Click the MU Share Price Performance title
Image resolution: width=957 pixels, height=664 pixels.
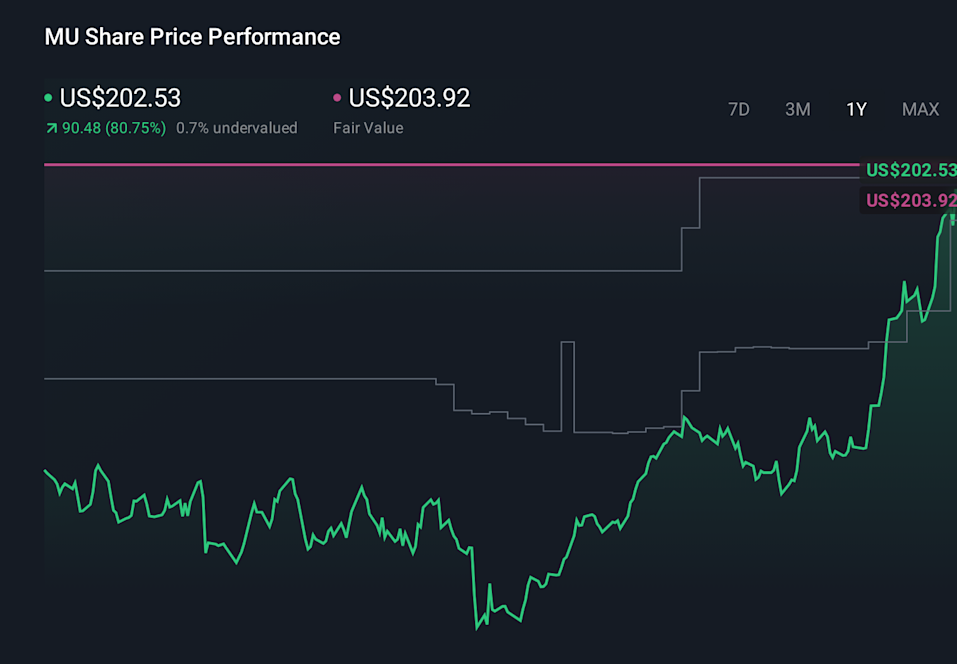click(x=192, y=36)
